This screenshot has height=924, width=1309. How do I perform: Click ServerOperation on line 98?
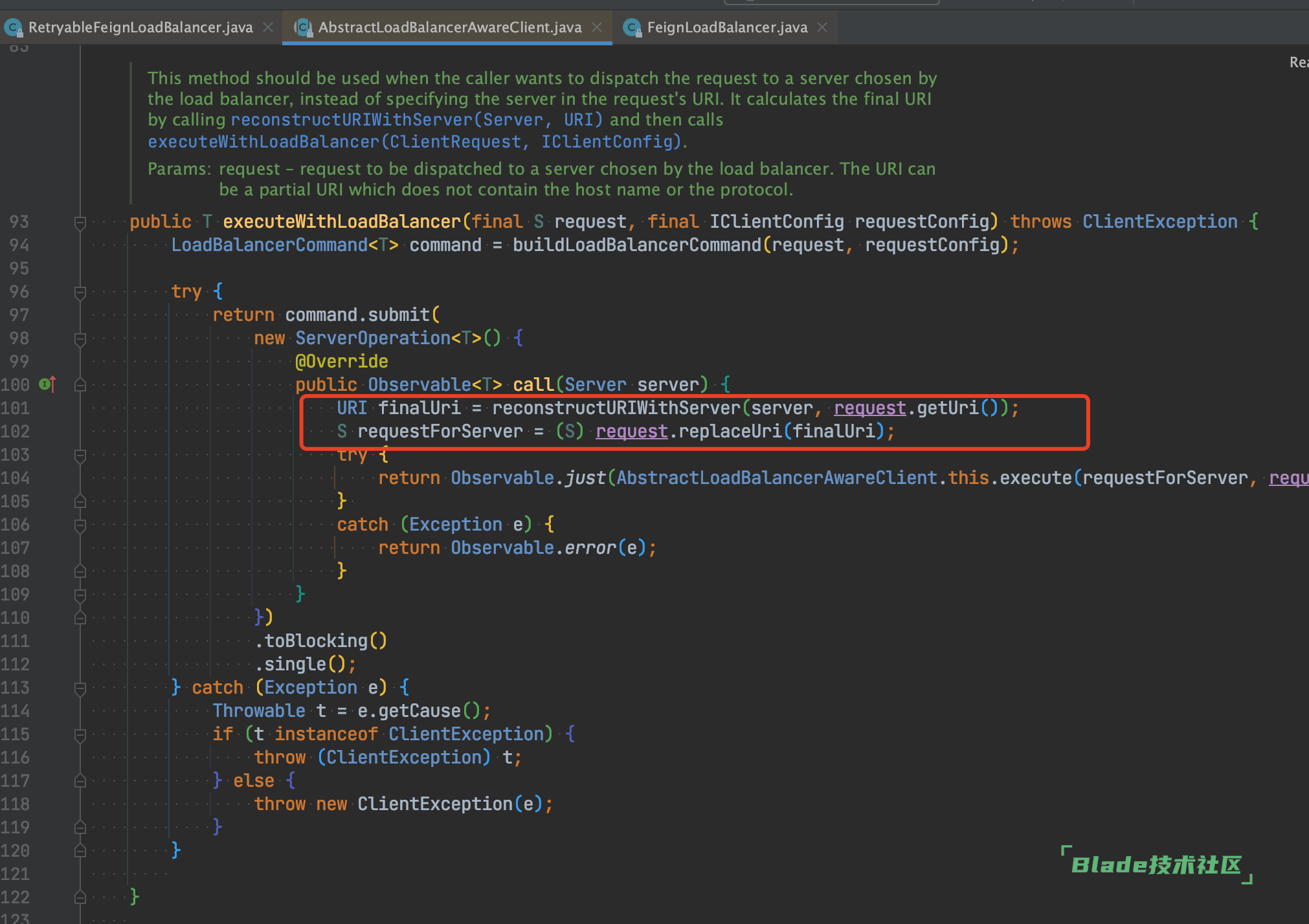[373, 338]
